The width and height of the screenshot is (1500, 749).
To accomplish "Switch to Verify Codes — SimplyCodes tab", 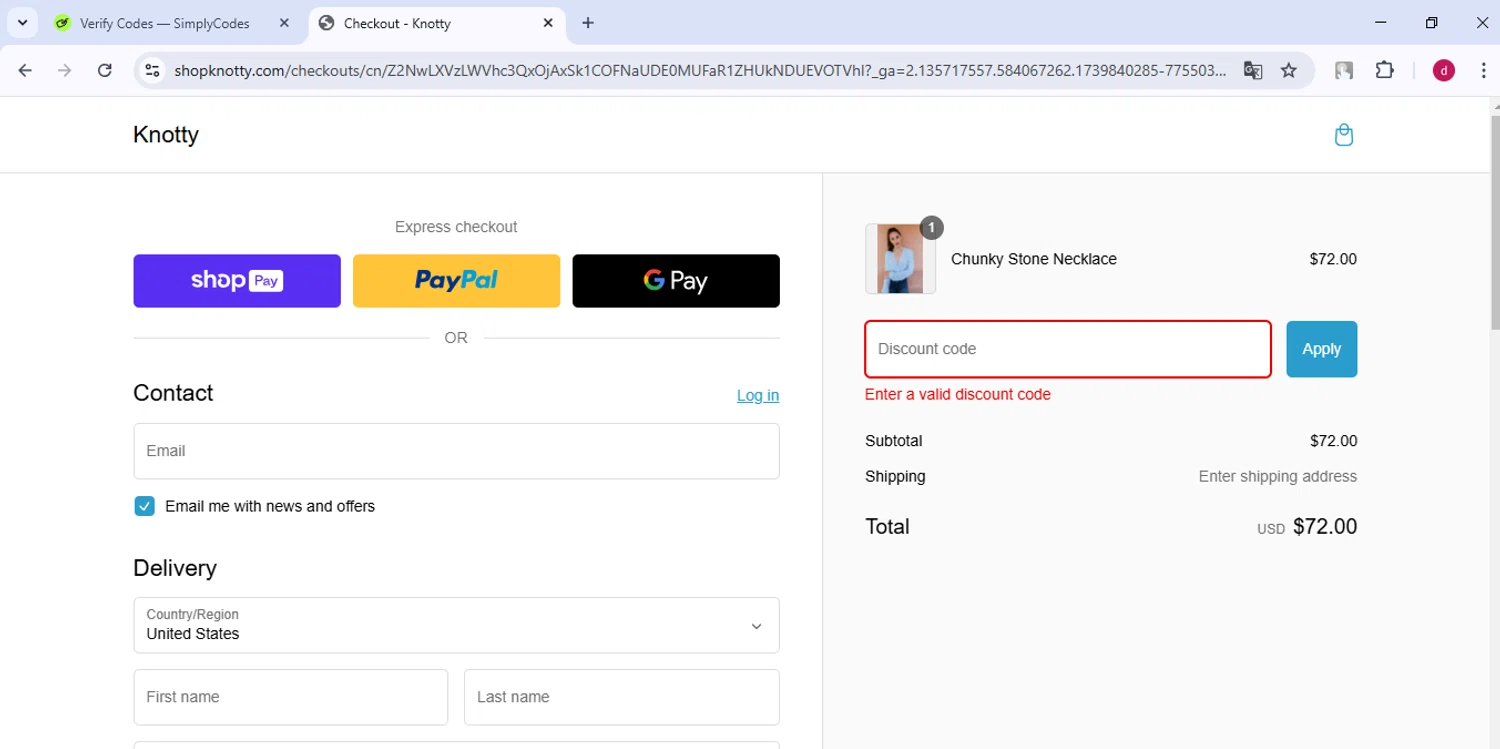I will point(165,23).
